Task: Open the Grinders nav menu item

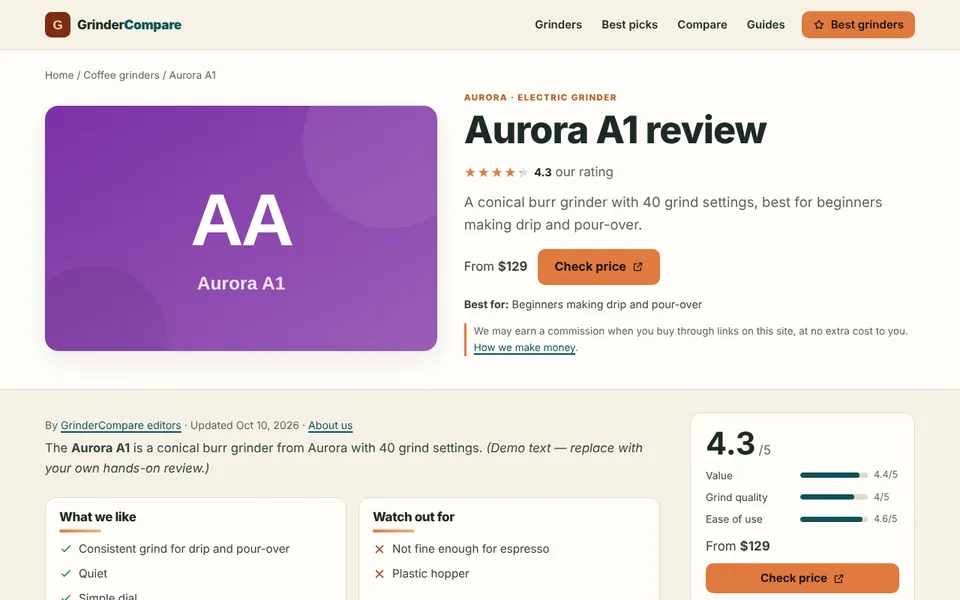Action: point(558,25)
